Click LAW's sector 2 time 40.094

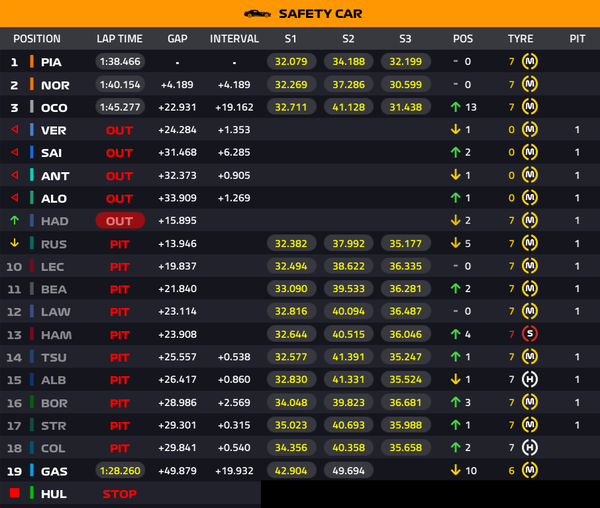click(x=349, y=311)
